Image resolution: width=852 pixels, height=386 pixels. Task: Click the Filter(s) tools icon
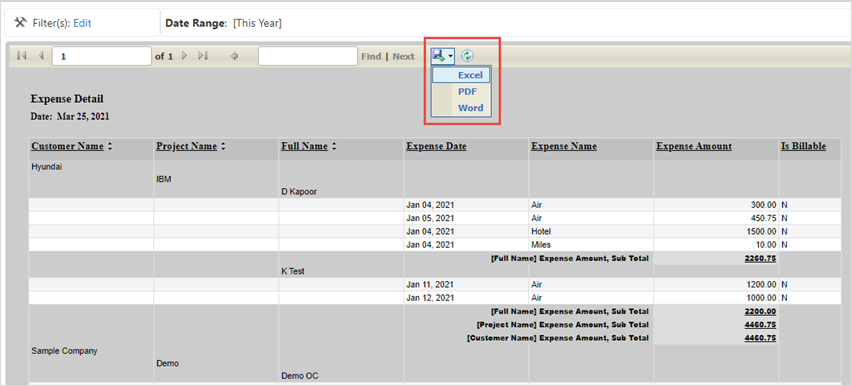coord(21,23)
